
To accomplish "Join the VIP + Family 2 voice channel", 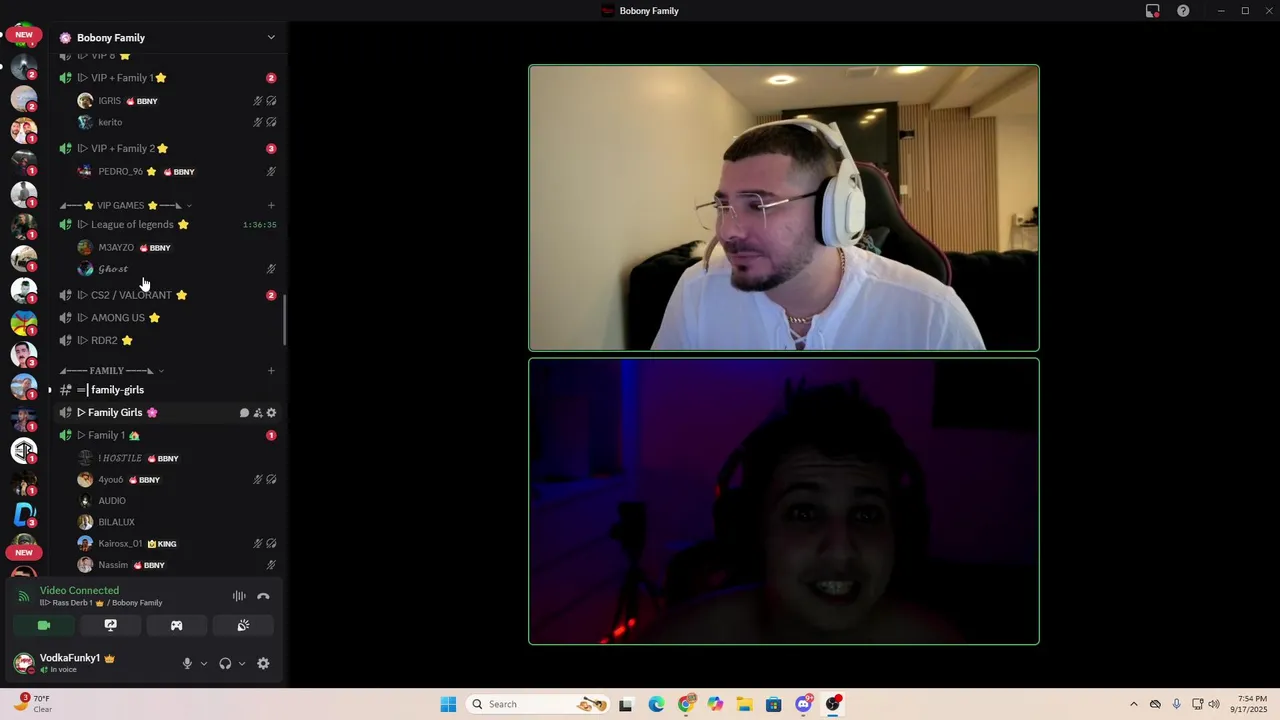I will pyautogui.click(x=167, y=148).
